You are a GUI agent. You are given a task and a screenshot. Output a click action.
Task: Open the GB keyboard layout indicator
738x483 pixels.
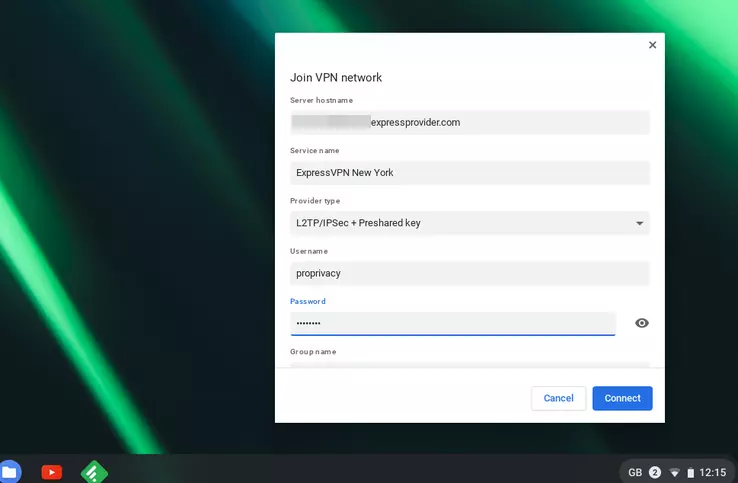point(634,472)
